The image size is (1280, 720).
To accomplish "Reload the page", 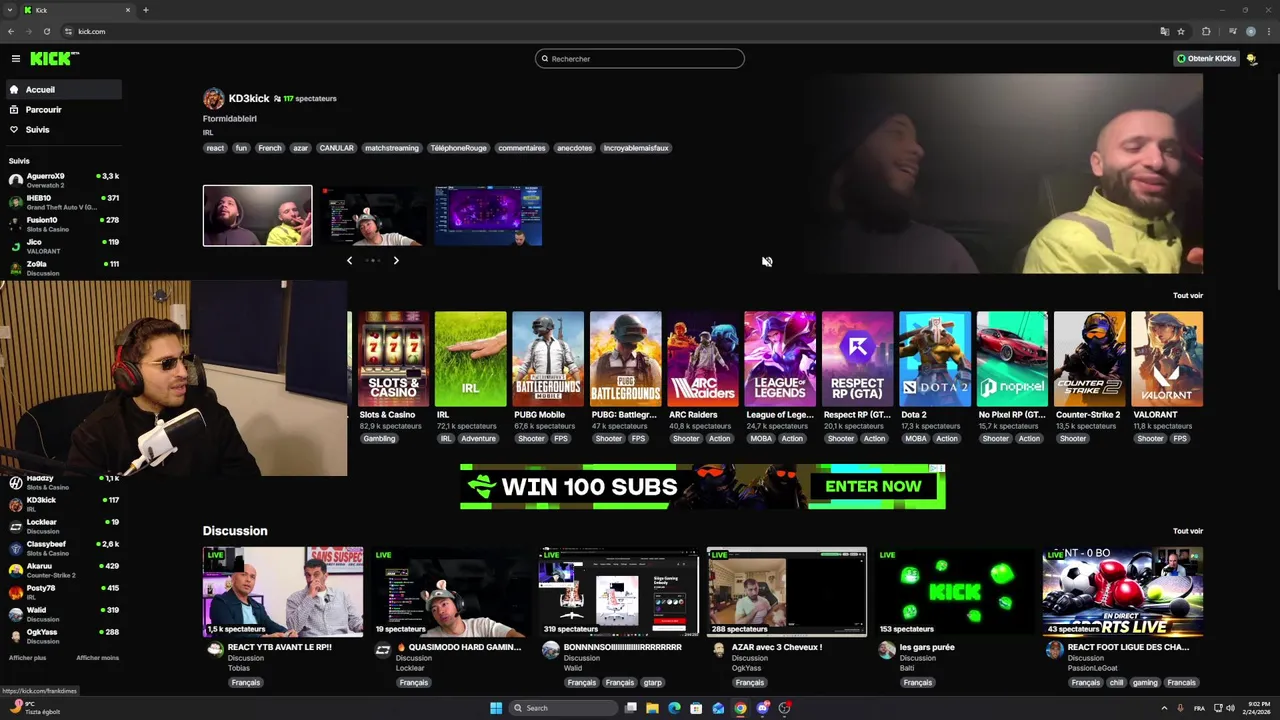I will pyautogui.click(x=46, y=31).
